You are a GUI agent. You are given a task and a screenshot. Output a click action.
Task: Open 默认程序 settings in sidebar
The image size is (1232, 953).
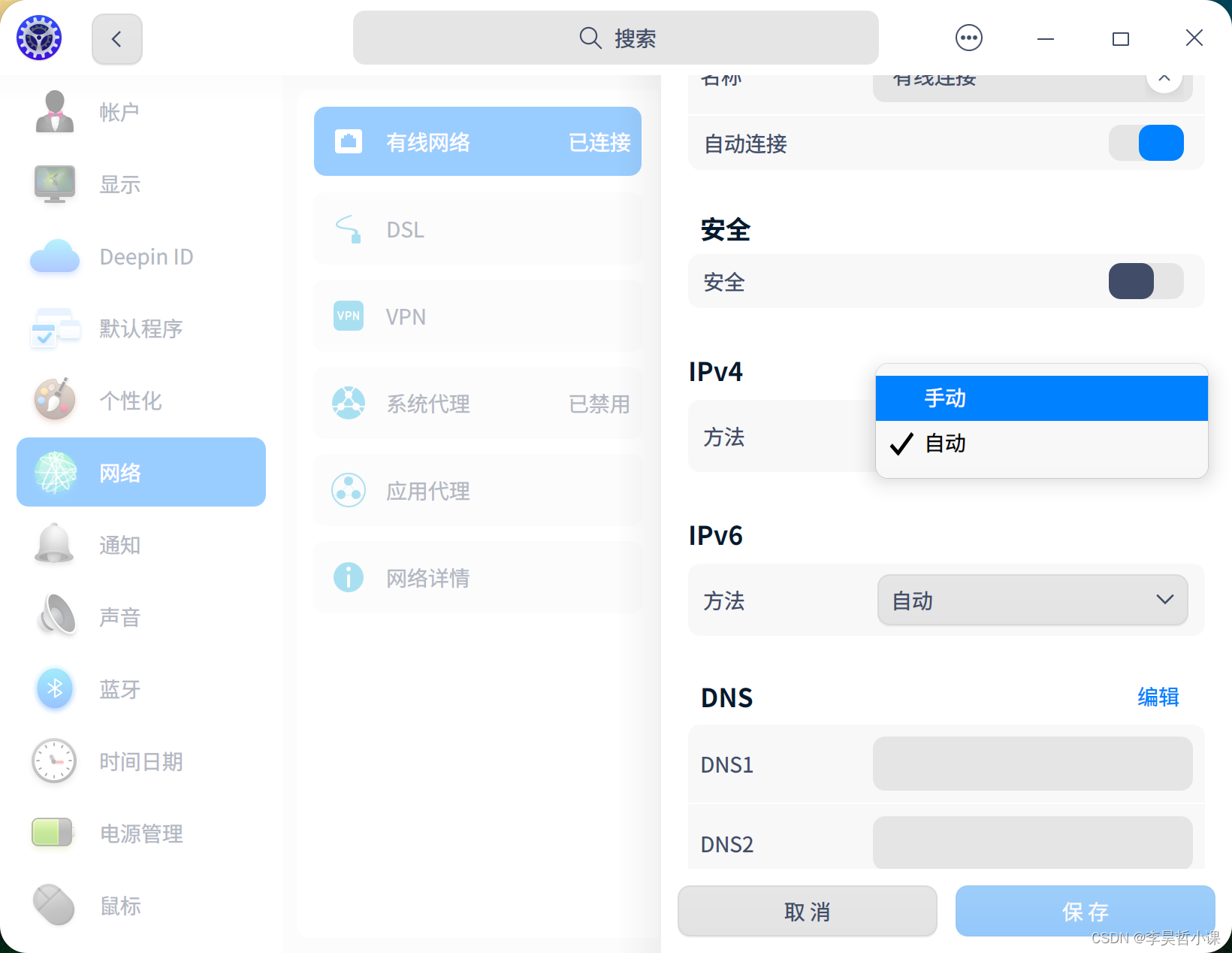click(141, 328)
